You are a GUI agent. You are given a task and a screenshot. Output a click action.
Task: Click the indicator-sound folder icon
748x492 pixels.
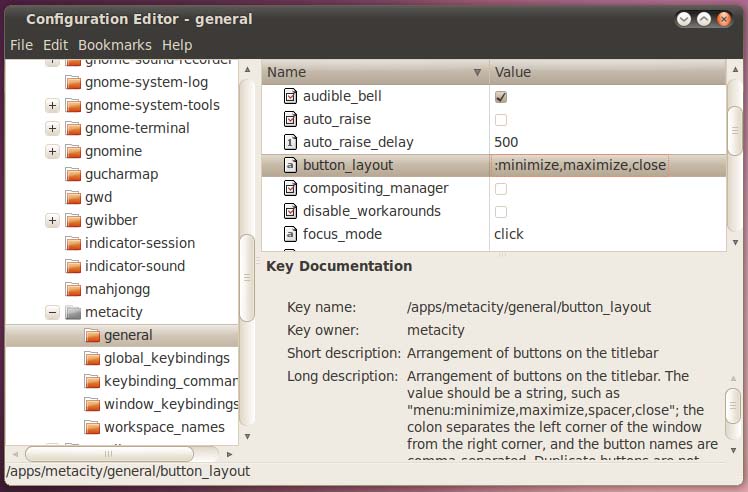pyautogui.click(x=73, y=266)
